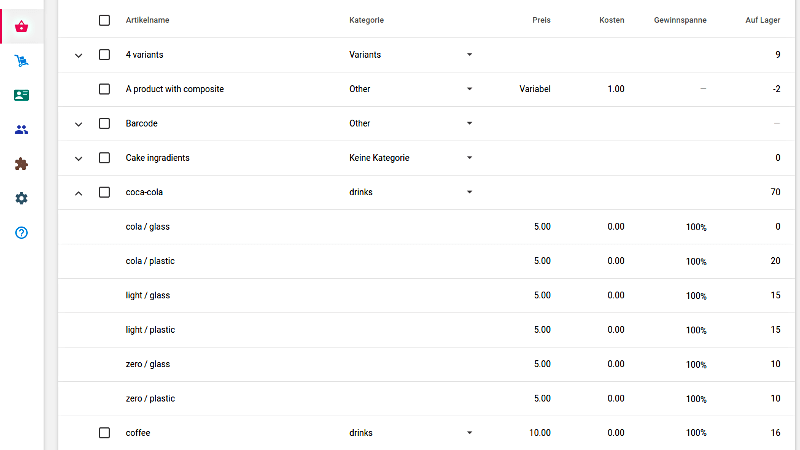Viewport: 800px width, 450px height.
Task: Open the customers people icon
Action: (x=21, y=130)
